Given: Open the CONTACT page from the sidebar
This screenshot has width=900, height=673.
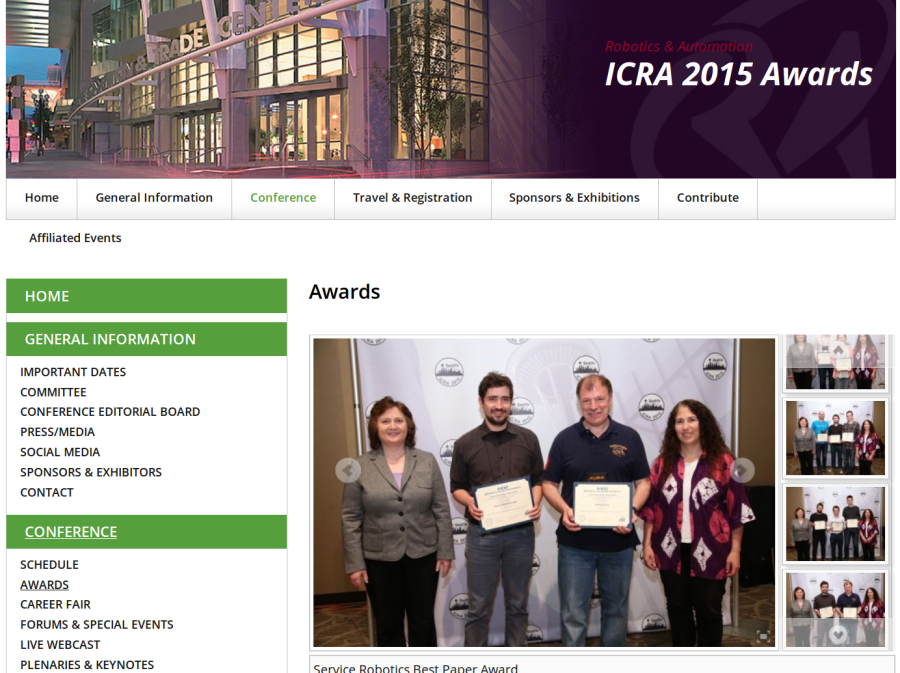Looking at the screenshot, I should click(47, 492).
